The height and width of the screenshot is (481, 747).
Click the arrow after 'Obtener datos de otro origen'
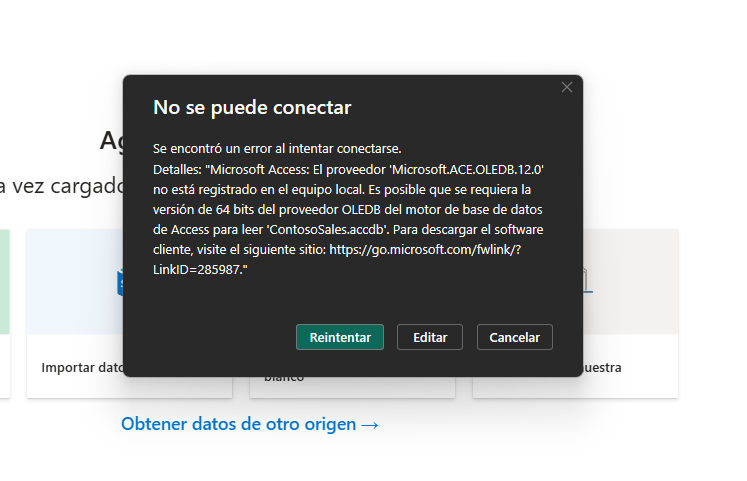click(370, 424)
